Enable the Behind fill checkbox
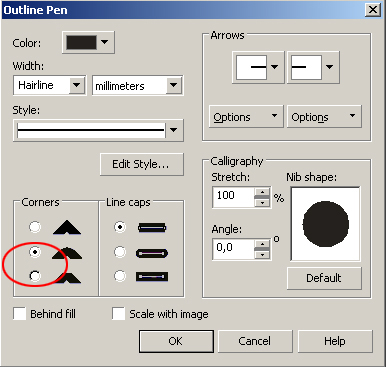Viewport: 386px width, 367px height. [20, 314]
